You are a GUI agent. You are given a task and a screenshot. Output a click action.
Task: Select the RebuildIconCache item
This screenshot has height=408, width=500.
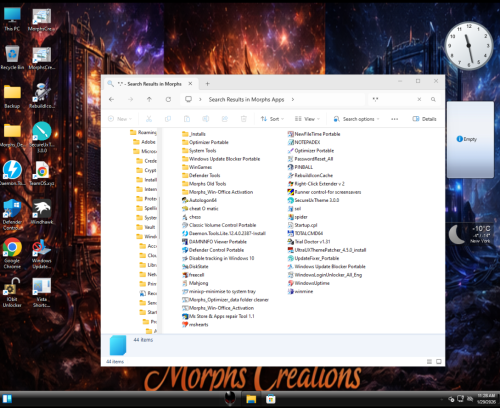(310, 175)
